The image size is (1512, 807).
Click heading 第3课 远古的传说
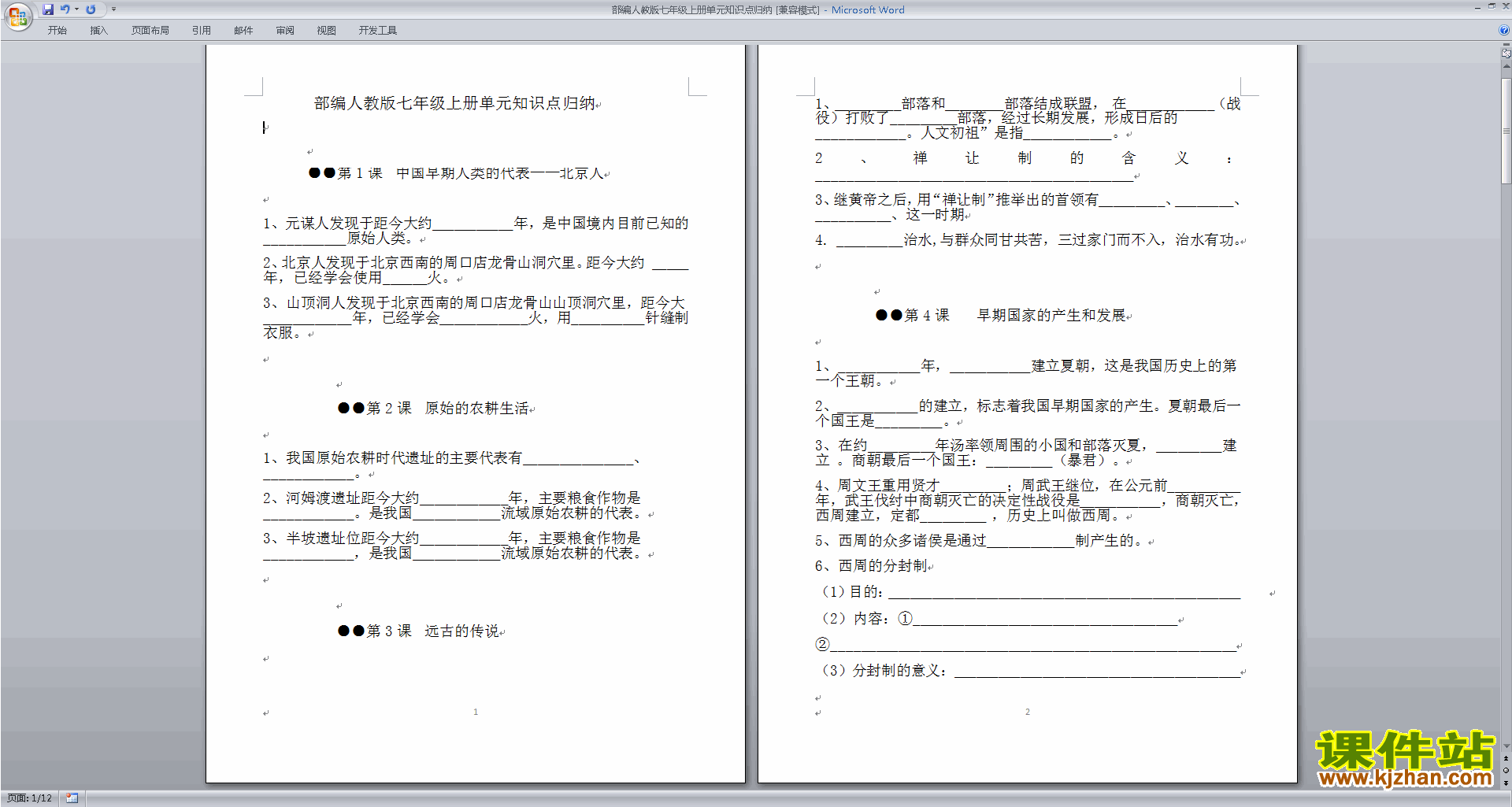(419, 631)
